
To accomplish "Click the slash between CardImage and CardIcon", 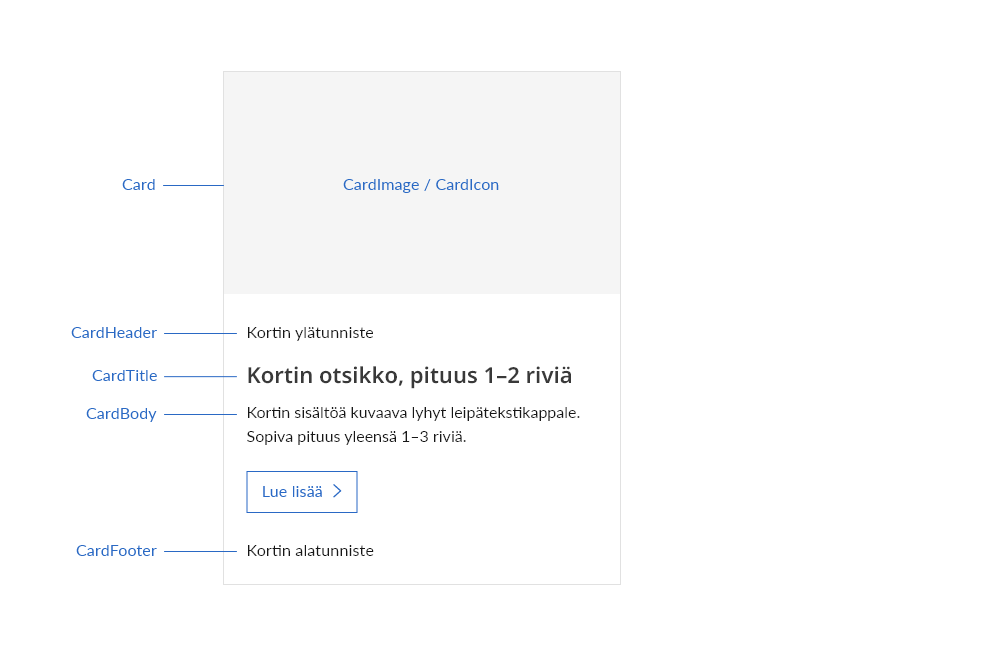I will click(427, 185).
